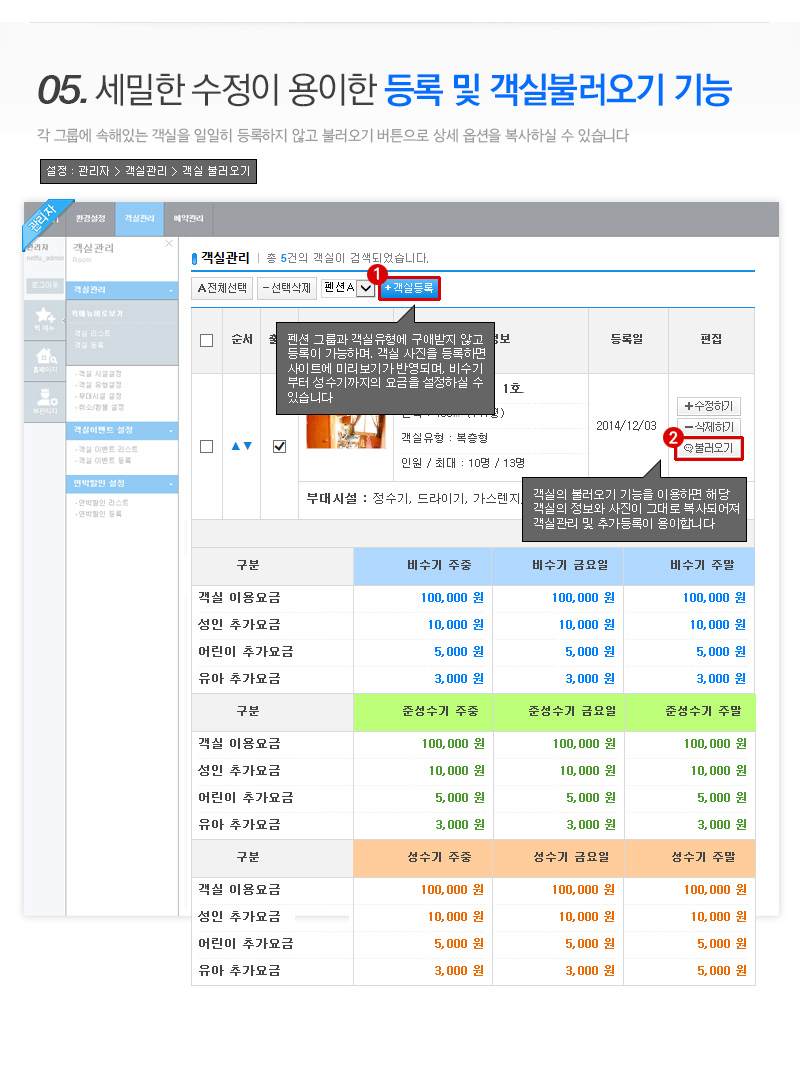Click the 편집 column header

point(711,339)
